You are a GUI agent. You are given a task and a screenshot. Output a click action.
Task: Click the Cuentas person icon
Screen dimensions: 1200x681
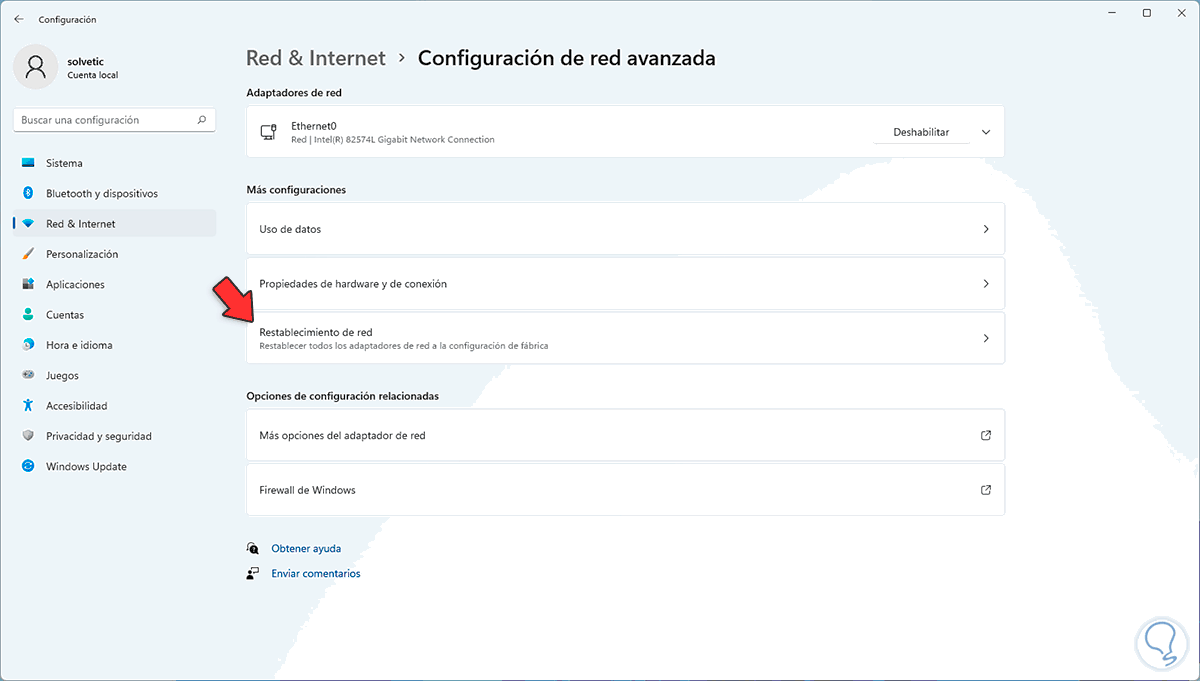(x=28, y=315)
